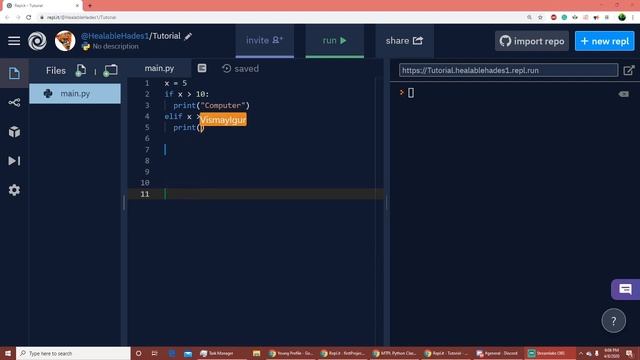640x360 pixels.
Task: Select the Files sidebar icon
Action: click(x=14, y=73)
